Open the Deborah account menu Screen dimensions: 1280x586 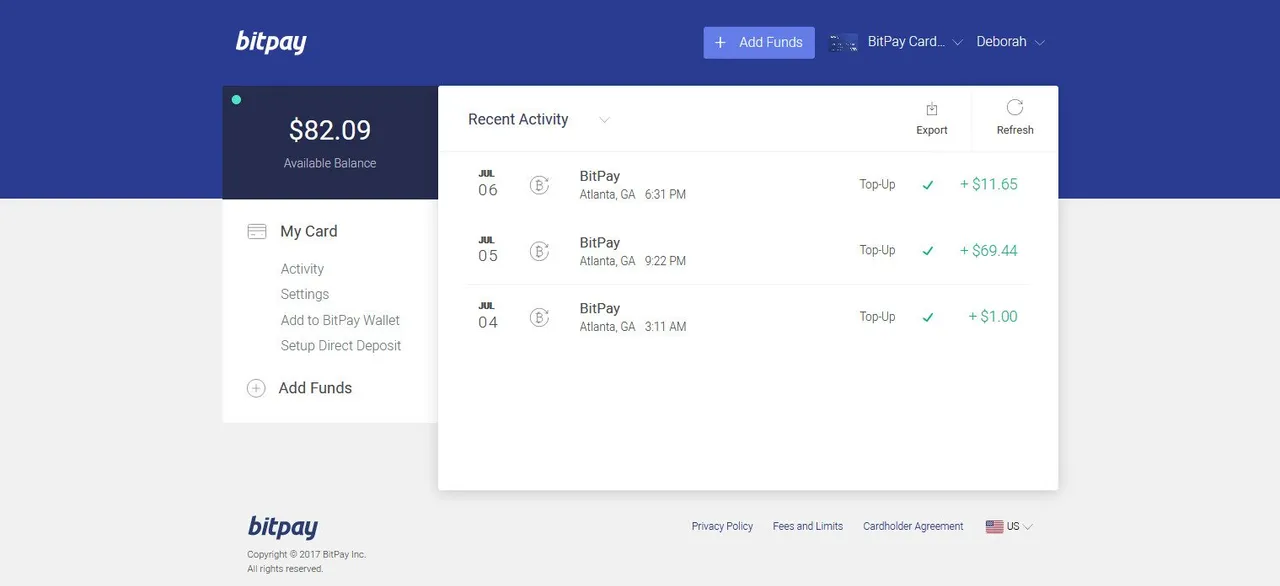coord(1010,42)
